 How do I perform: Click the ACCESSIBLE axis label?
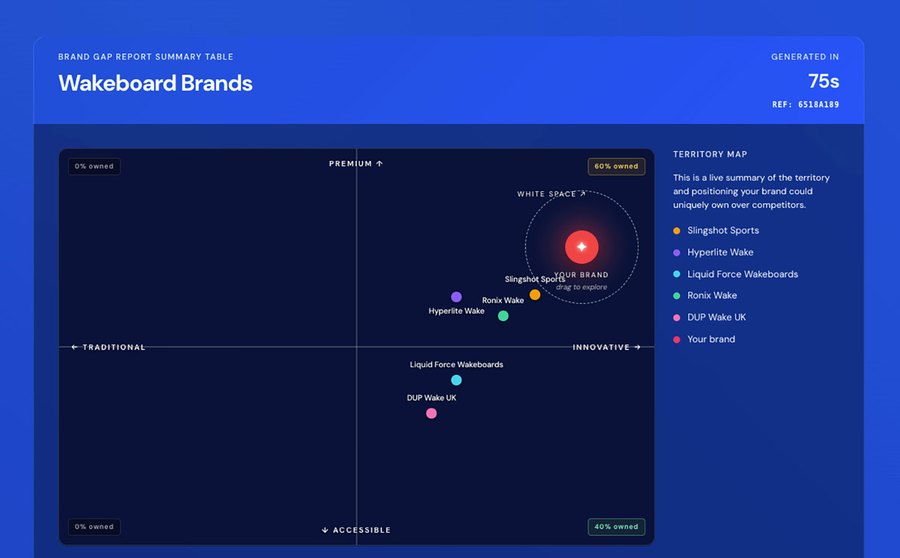pyautogui.click(x=356, y=530)
